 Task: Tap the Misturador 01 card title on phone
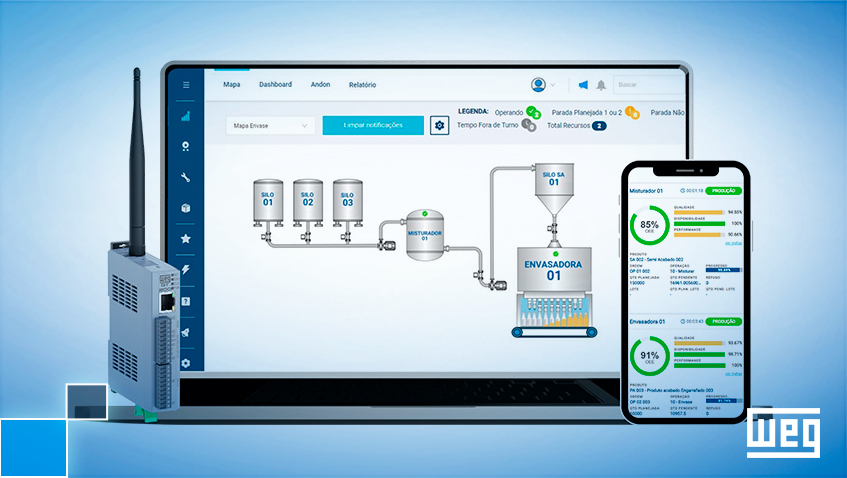646,191
